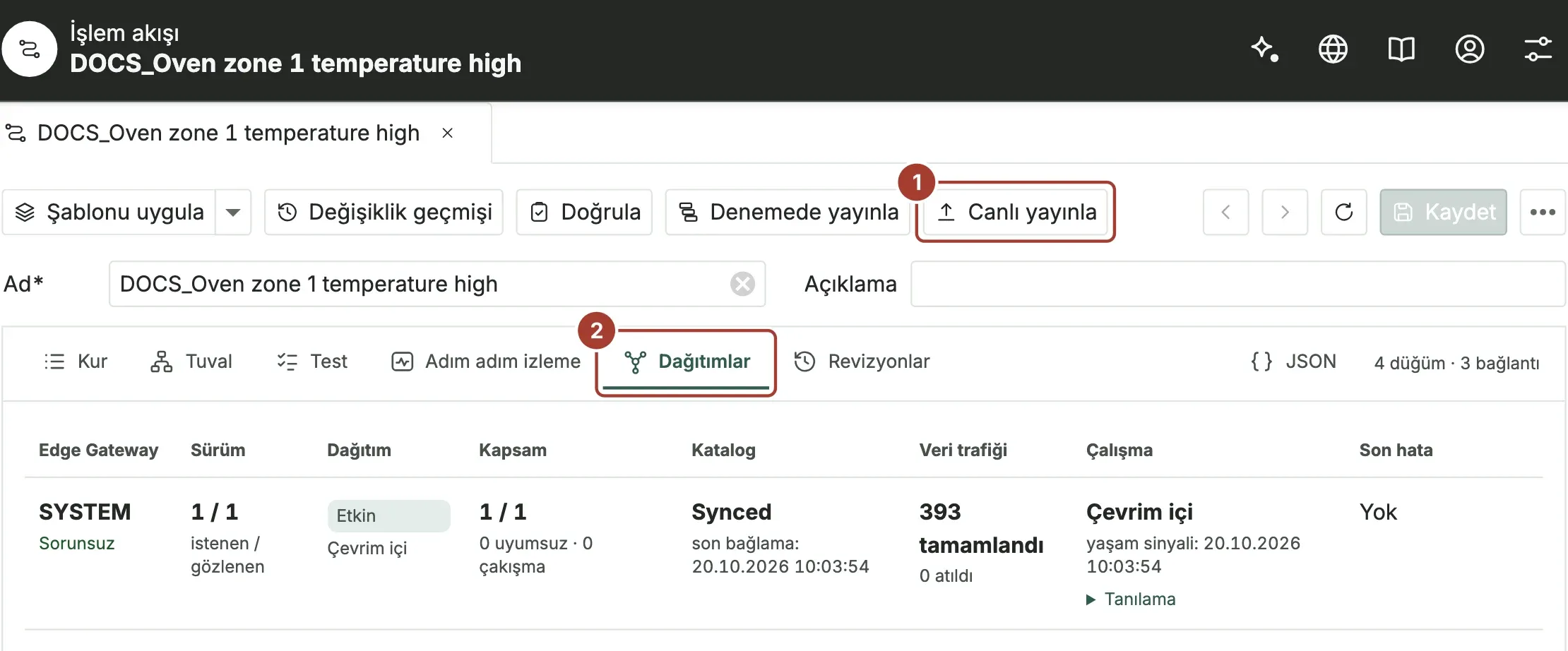
Task: Click the Sorunsuz status text
Action: [x=77, y=544]
